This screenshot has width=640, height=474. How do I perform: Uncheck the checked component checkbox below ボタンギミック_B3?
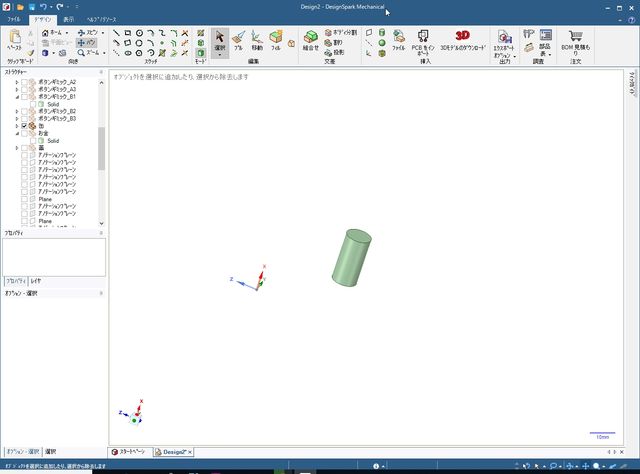pos(24,126)
